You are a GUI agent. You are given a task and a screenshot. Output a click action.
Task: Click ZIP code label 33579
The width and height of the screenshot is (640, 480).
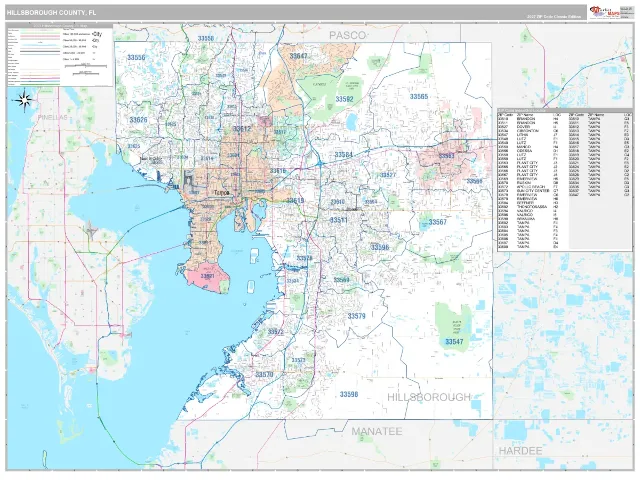pyautogui.click(x=356, y=316)
